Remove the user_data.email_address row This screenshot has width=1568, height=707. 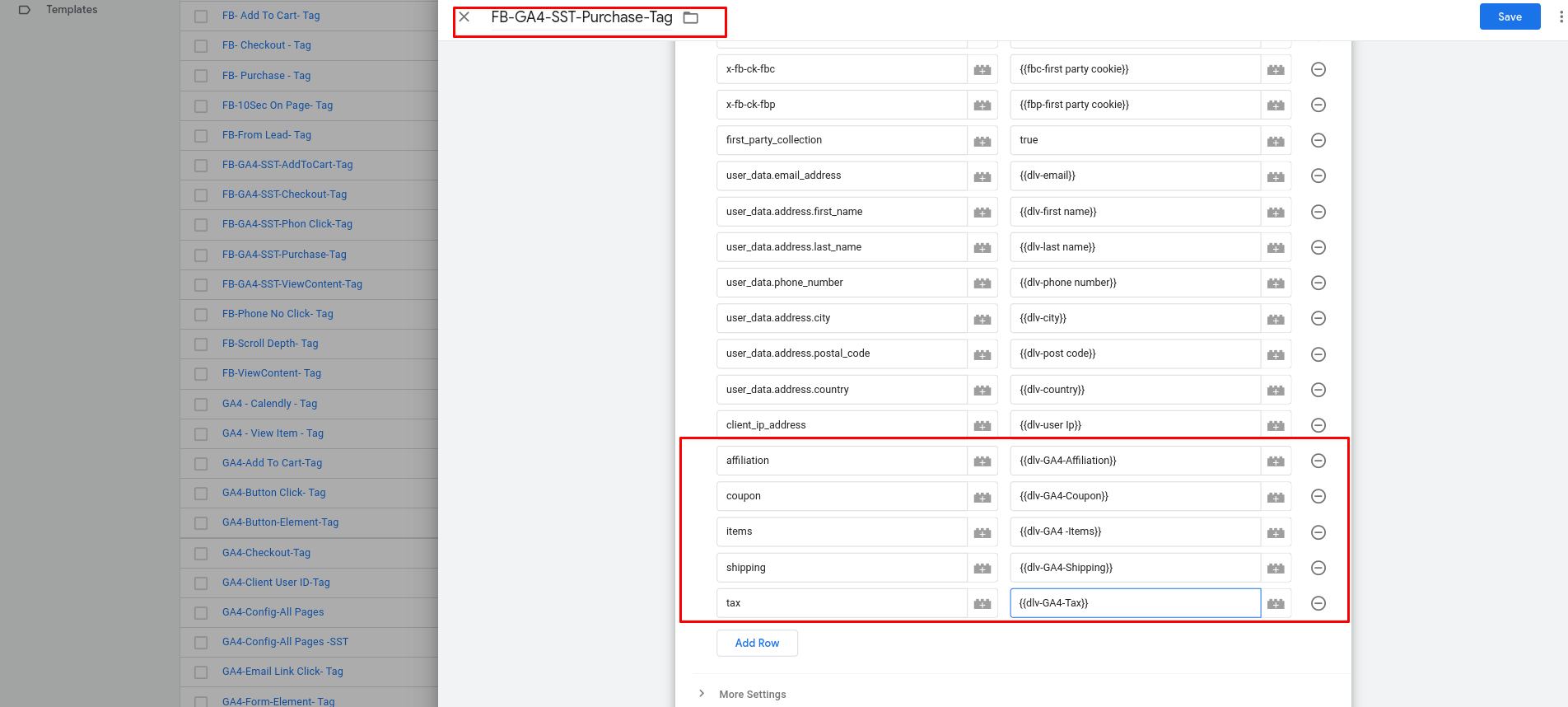[1318, 176]
